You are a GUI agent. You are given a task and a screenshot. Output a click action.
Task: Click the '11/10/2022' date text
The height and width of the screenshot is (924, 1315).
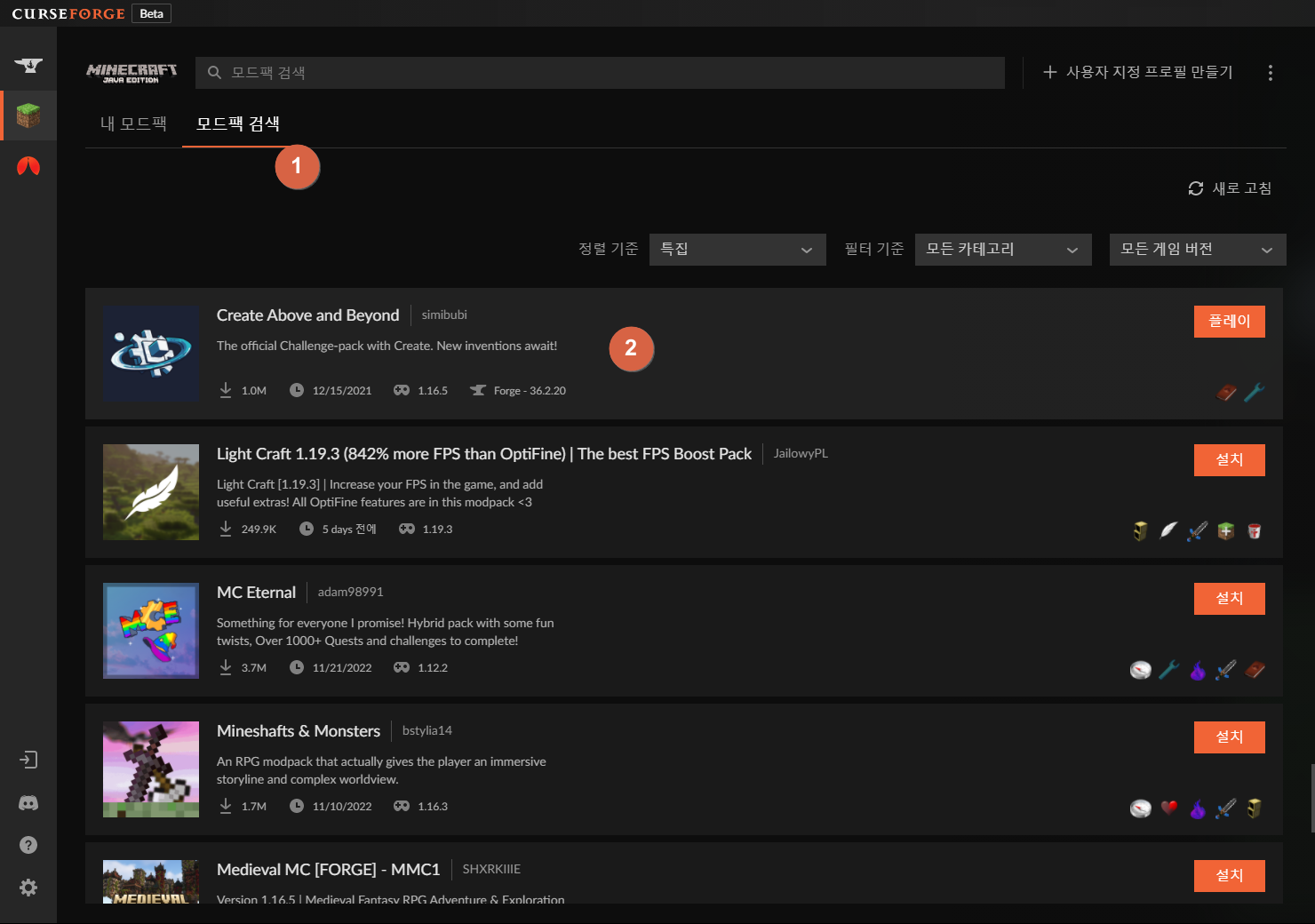pyautogui.click(x=342, y=807)
